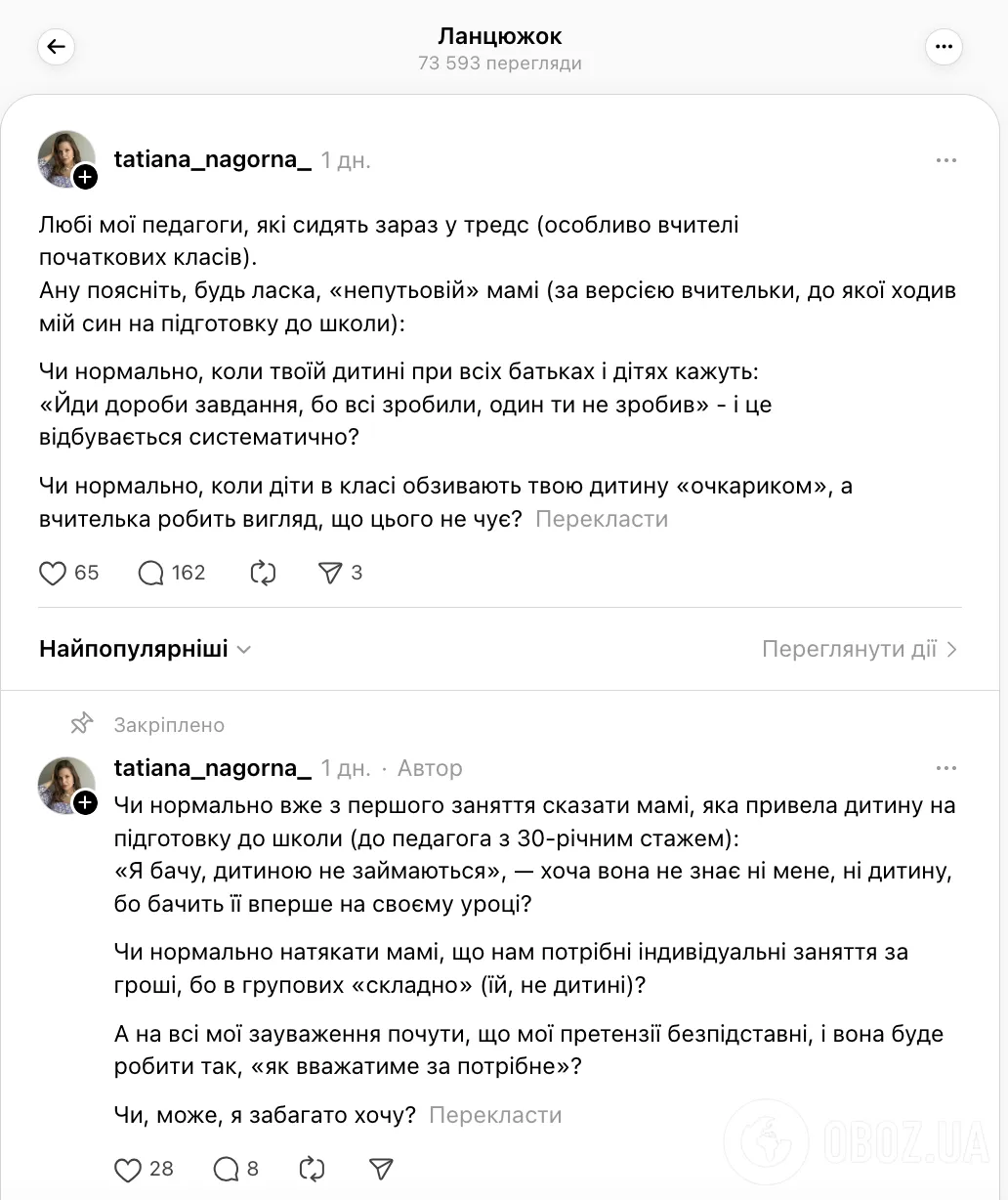Open options menu on the first post

point(945,159)
